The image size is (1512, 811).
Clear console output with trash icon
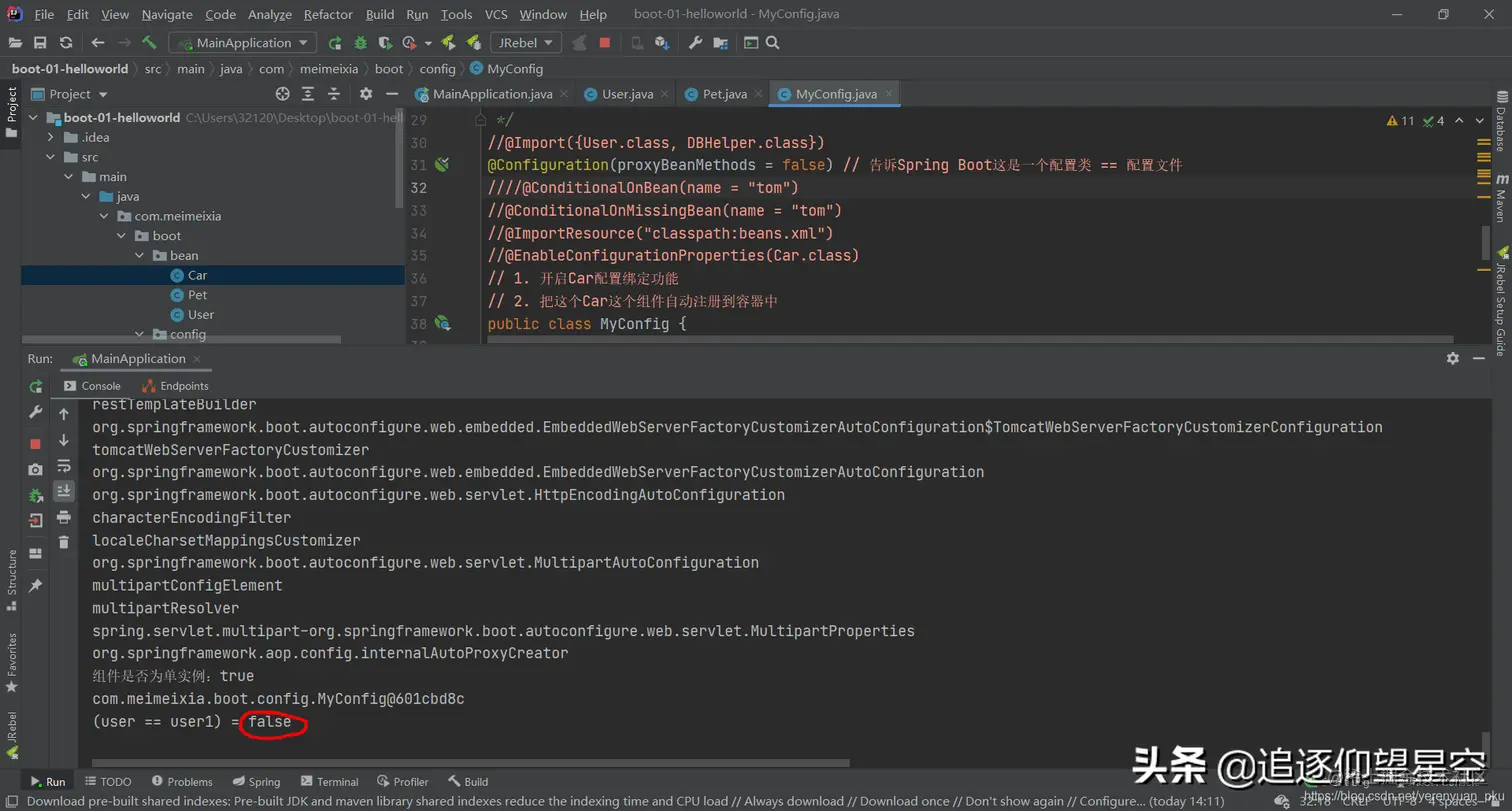(x=64, y=542)
